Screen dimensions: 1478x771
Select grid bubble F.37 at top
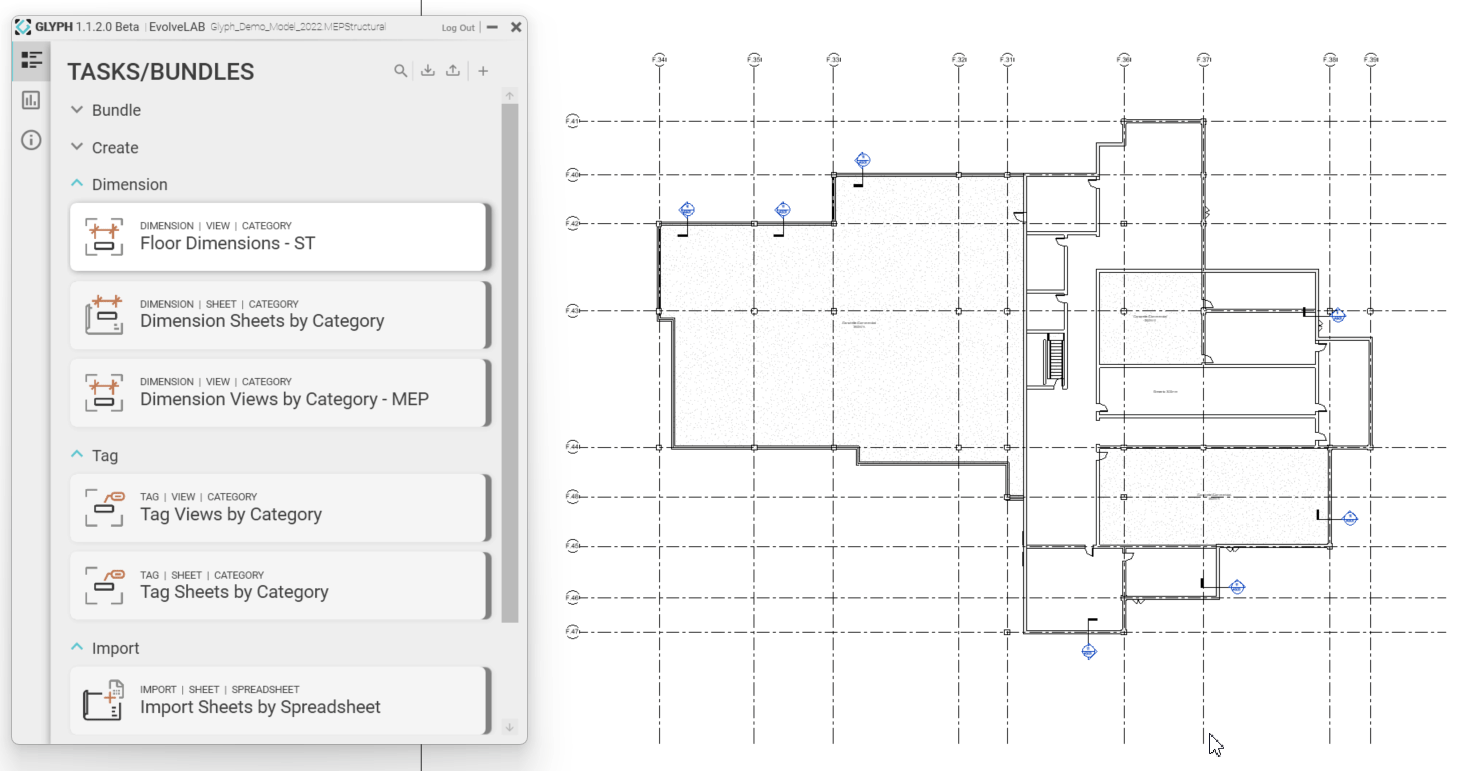(x=1204, y=60)
